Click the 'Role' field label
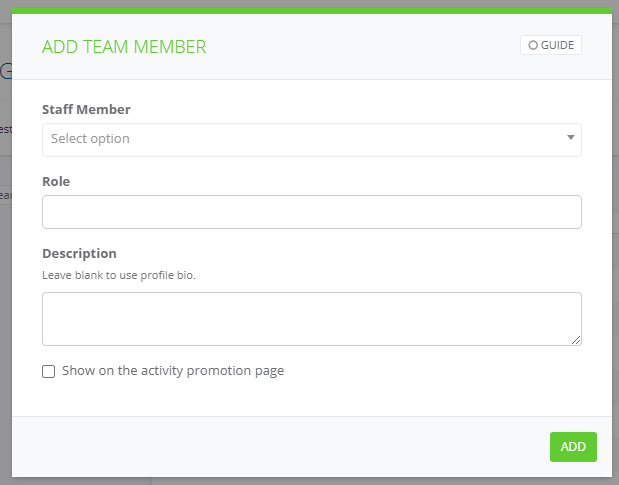619x485 pixels. [56, 182]
